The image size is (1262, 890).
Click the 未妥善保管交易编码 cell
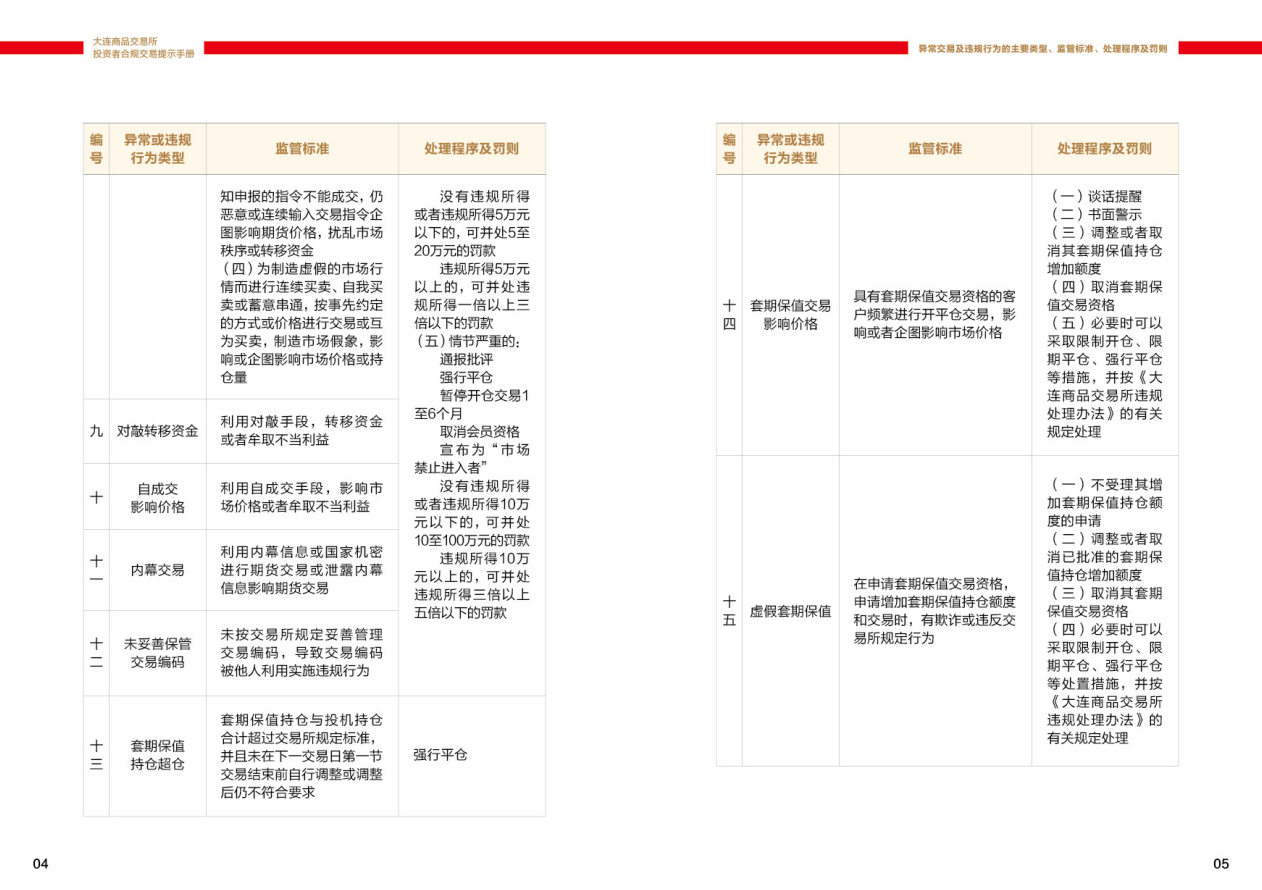157,652
